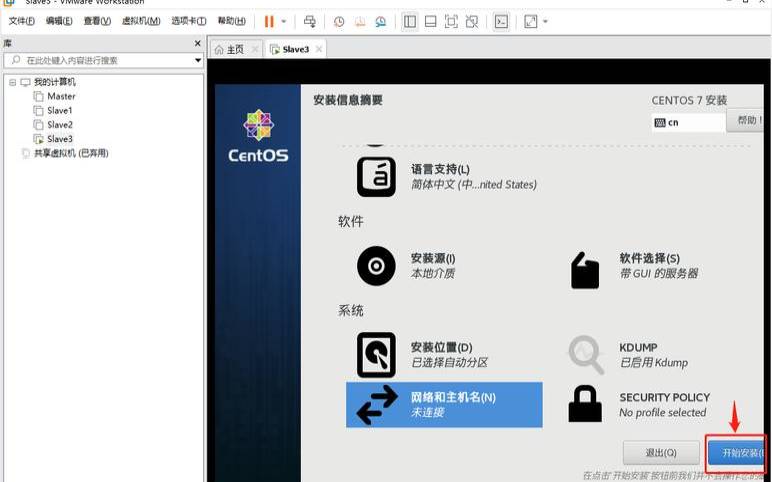Open the snapshot manager icon
772x482 pixels.
[381, 21]
